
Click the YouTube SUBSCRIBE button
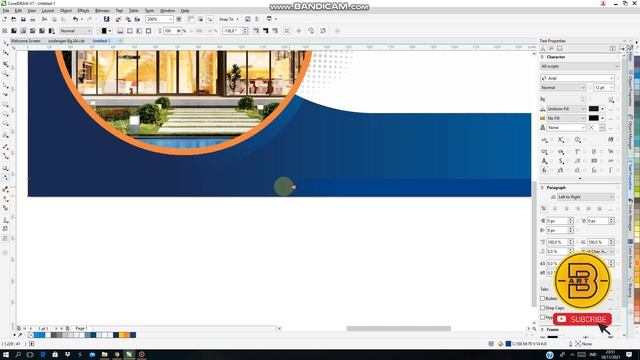click(x=582, y=319)
